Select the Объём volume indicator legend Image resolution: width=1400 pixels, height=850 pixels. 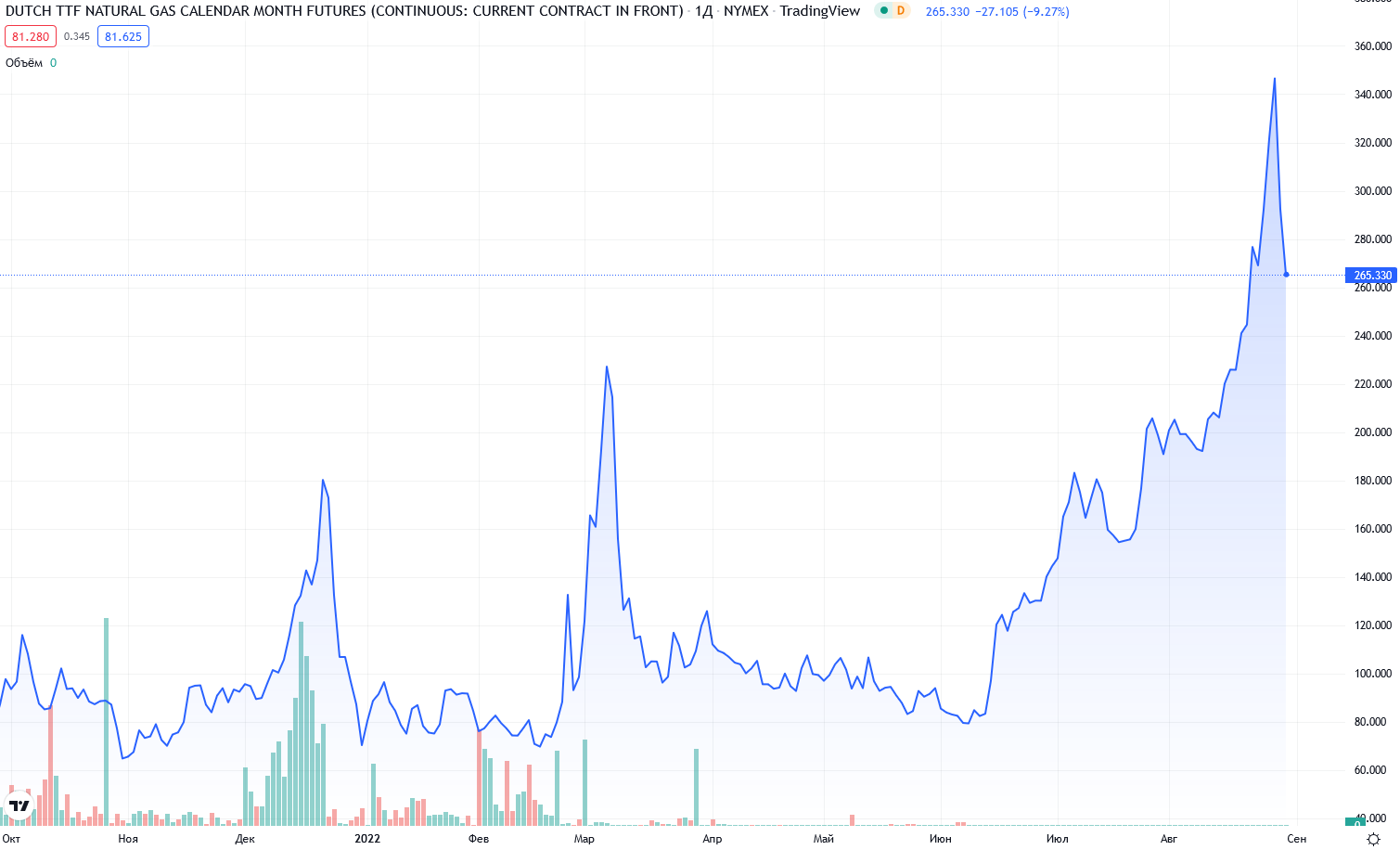[24, 63]
